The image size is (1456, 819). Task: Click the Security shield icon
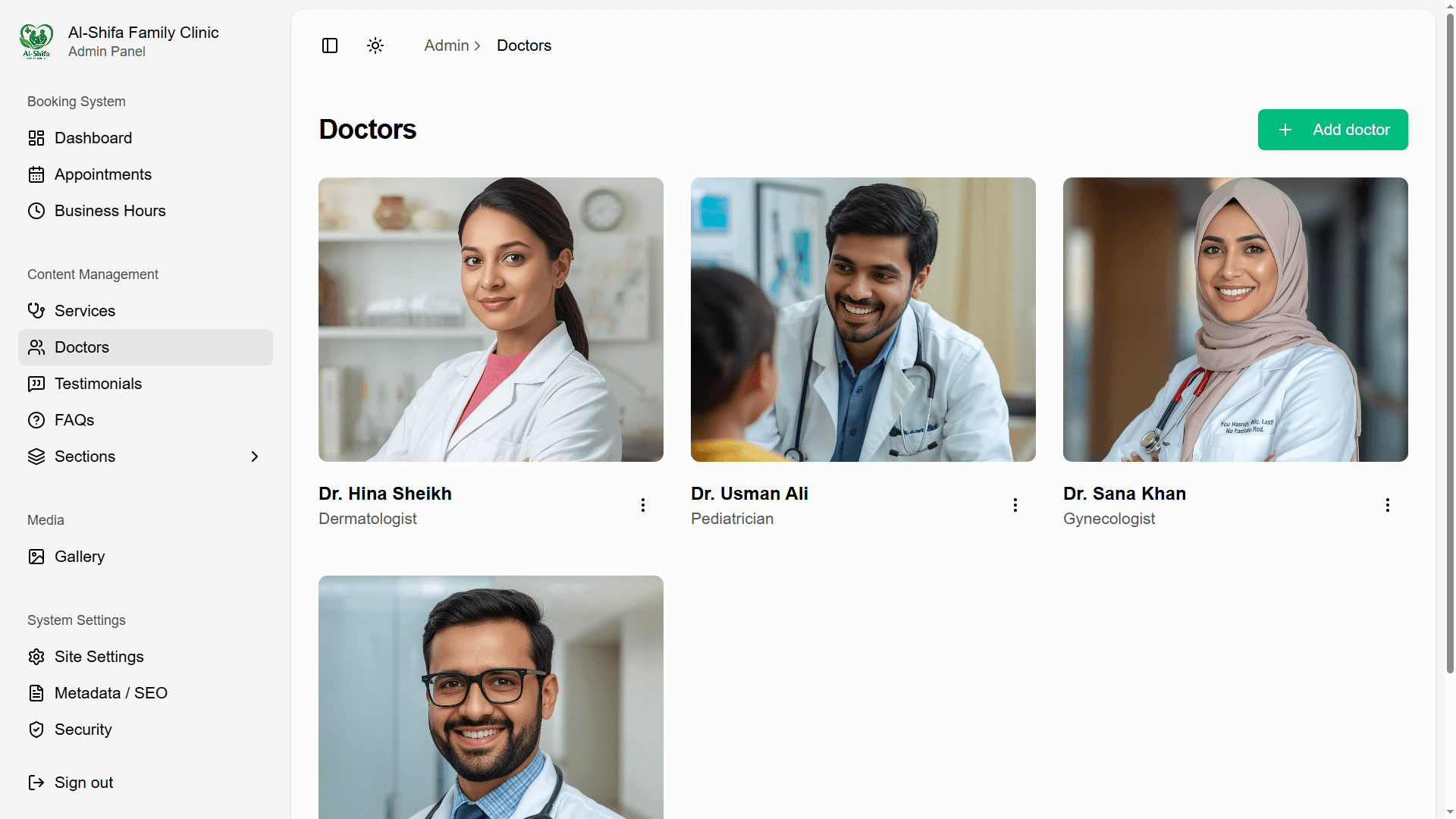pos(36,730)
